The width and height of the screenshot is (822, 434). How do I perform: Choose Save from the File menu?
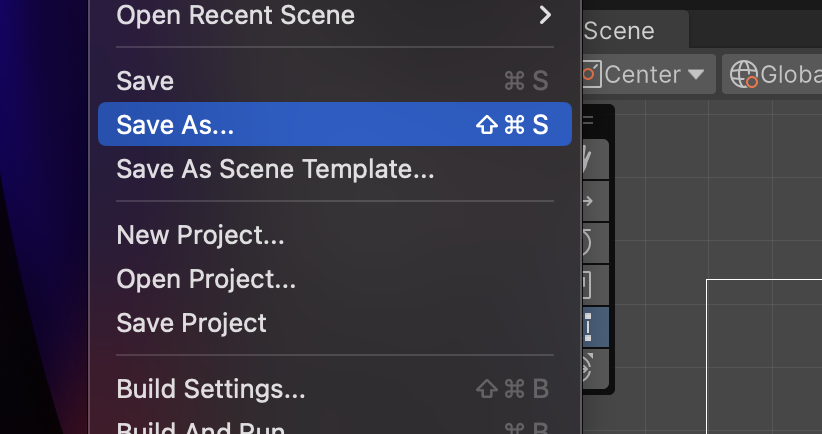point(145,81)
